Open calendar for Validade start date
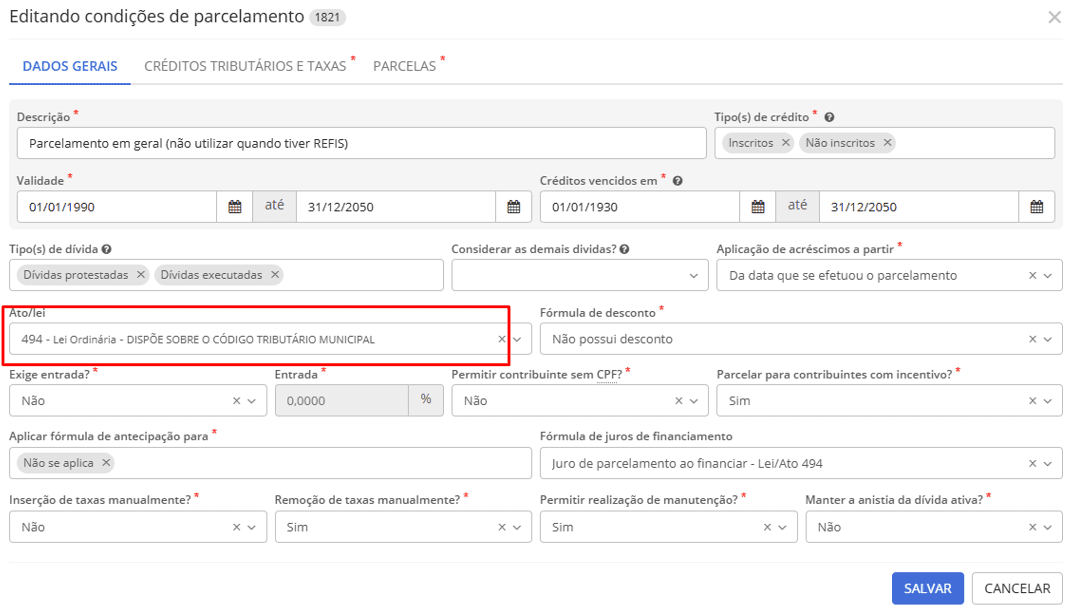This screenshot has height=609, width=1074. click(235, 207)
